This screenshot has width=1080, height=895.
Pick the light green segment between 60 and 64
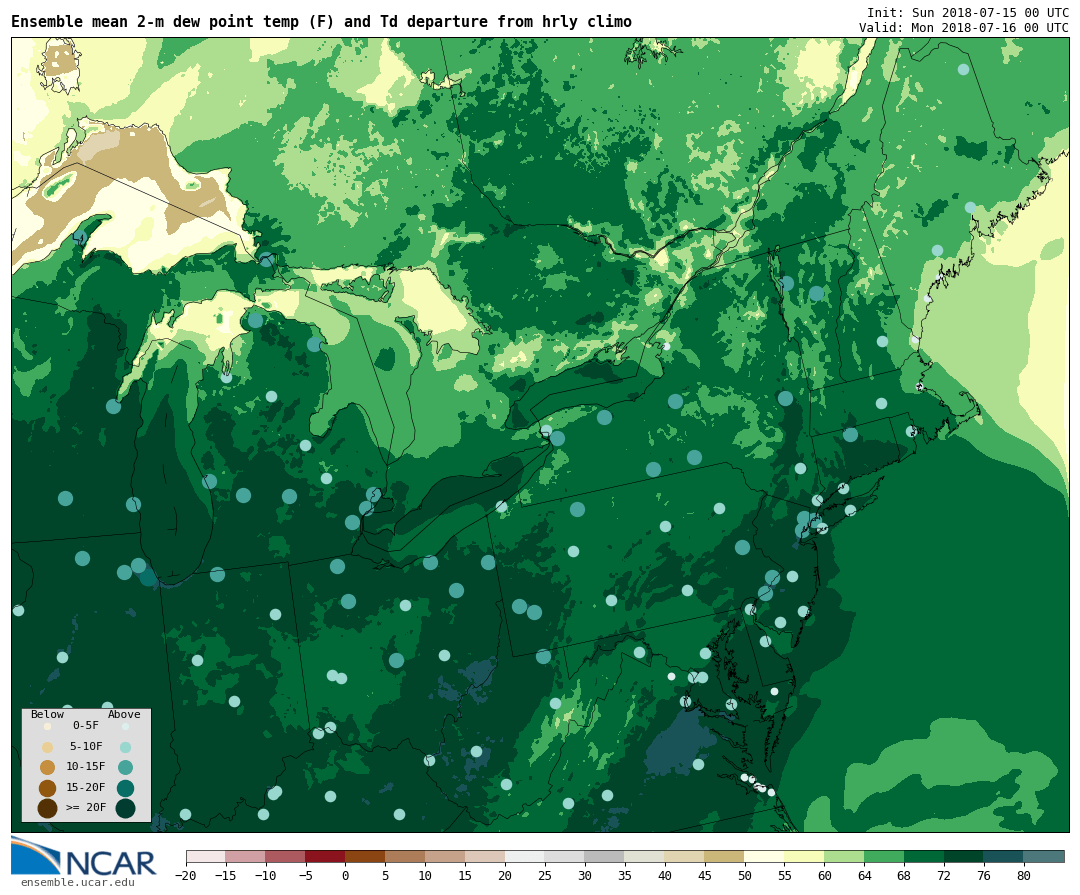point(844,856)
